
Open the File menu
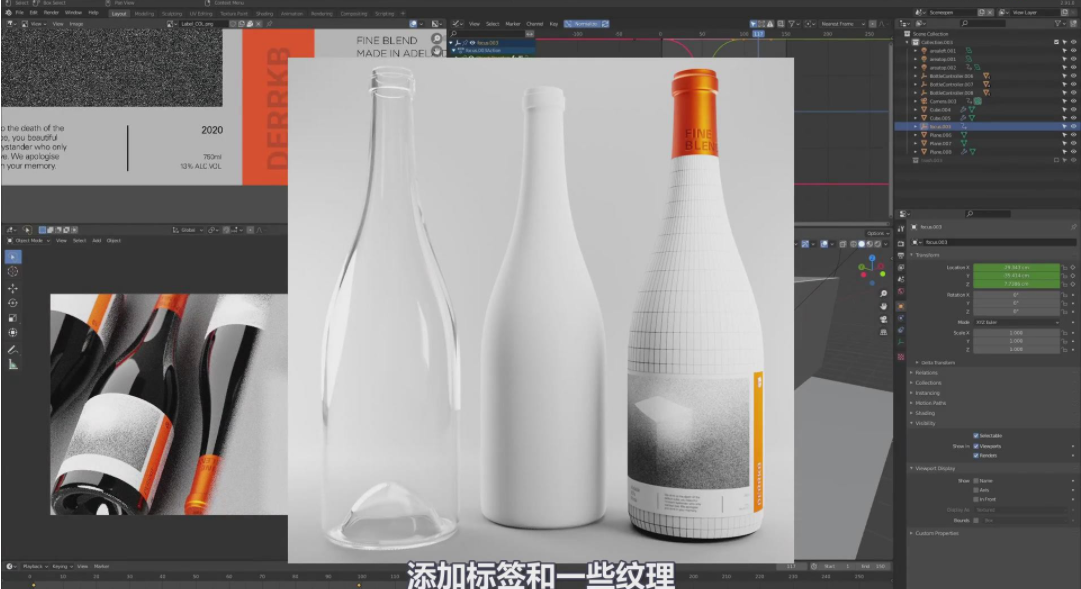[x=19, y=12]
